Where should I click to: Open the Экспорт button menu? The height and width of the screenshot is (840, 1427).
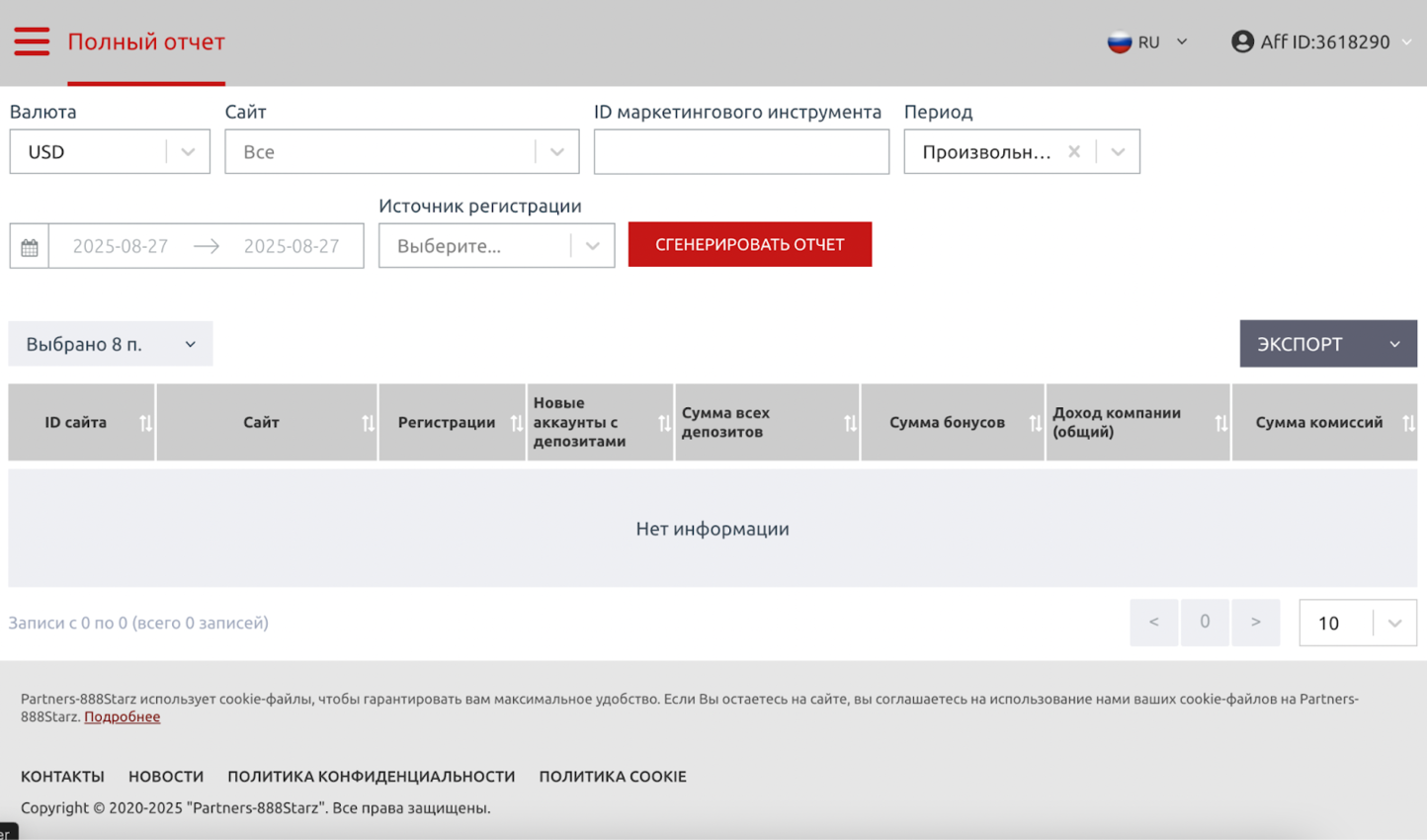point(1327,344)
